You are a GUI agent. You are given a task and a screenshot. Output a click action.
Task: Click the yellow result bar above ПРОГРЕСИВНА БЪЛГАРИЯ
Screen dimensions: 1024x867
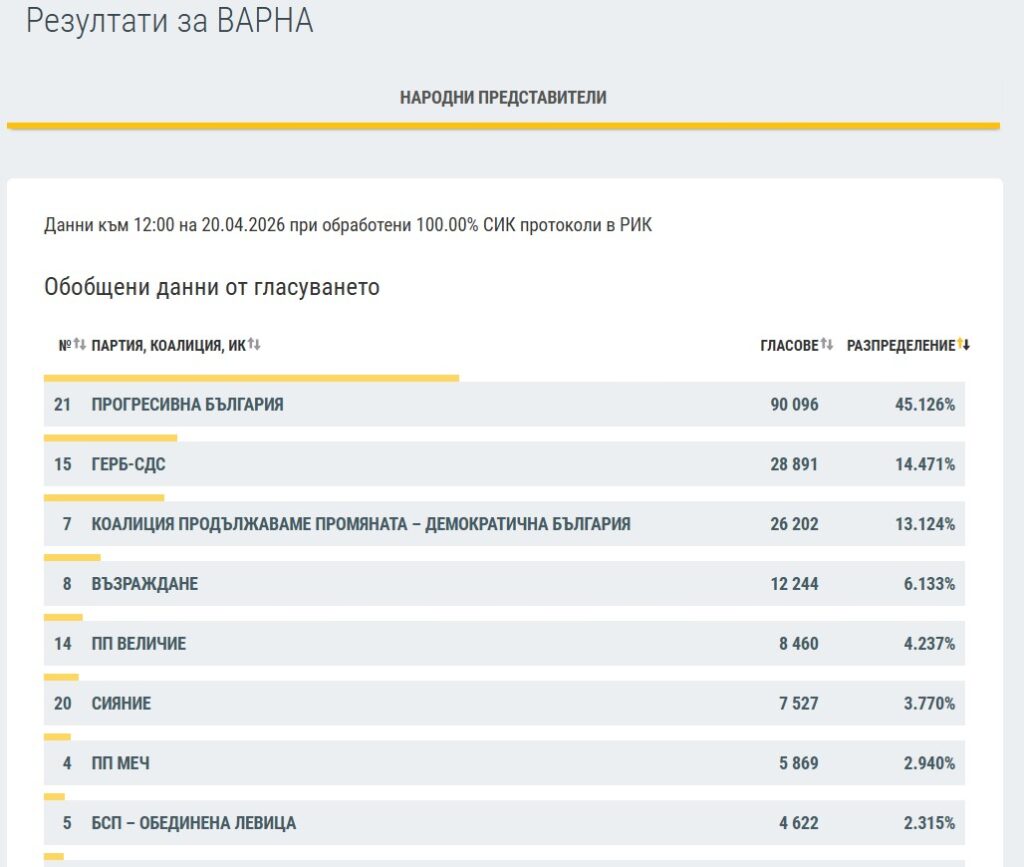click(251, 378)
